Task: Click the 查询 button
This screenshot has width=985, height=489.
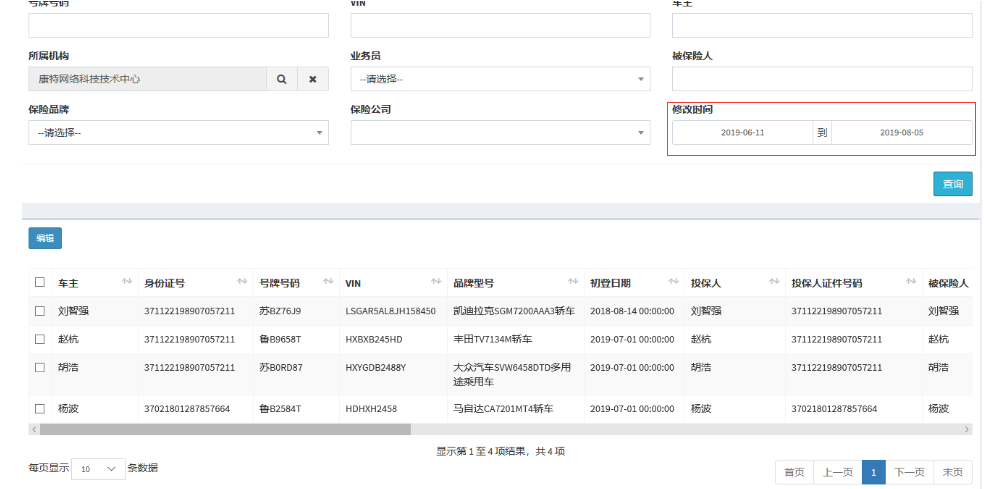Action: point(952,184)
